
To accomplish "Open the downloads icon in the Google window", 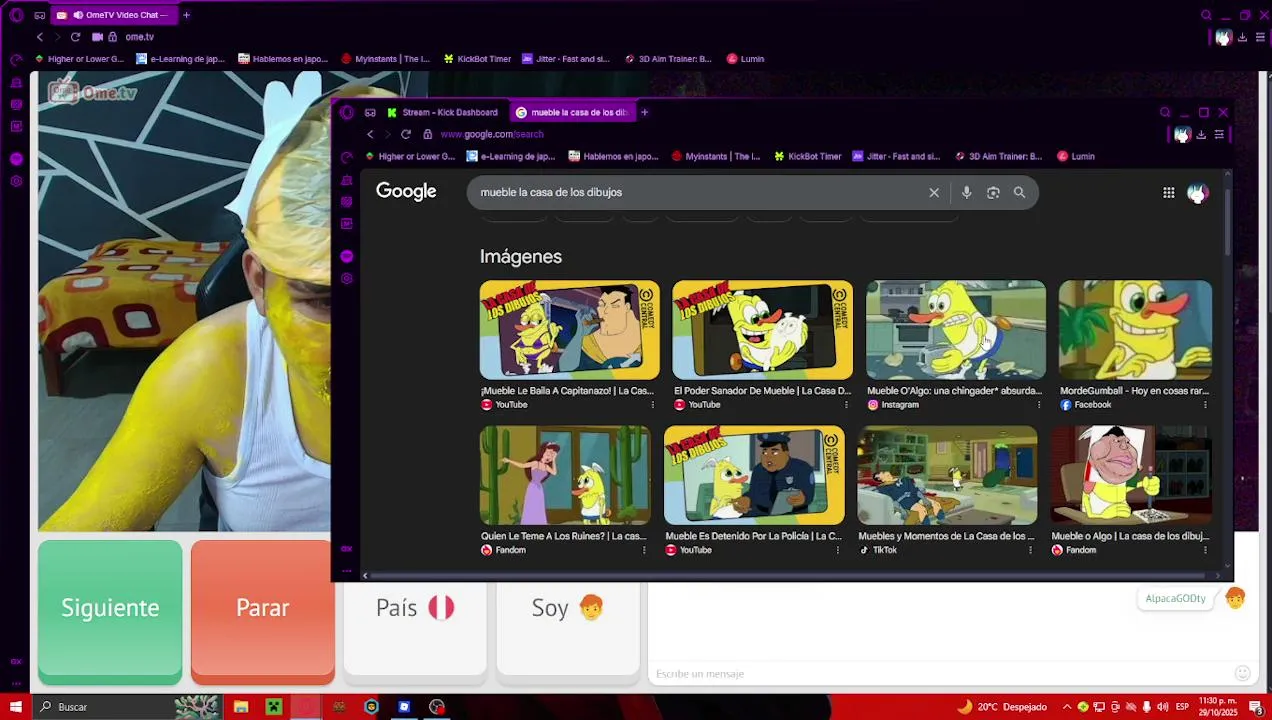I will point(1201,135).
